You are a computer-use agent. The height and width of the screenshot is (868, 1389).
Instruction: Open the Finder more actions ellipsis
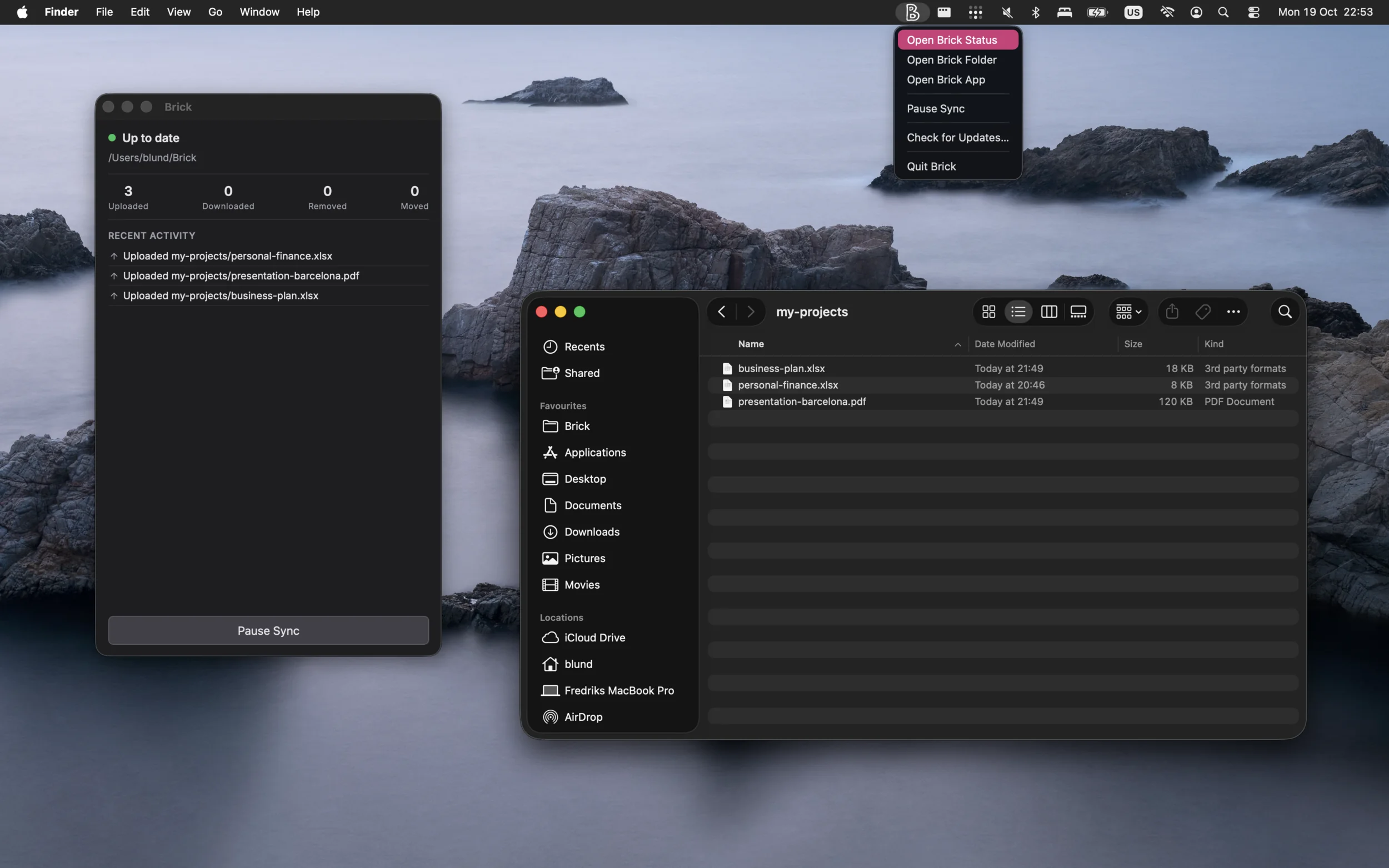click(x=1233, y=312)
